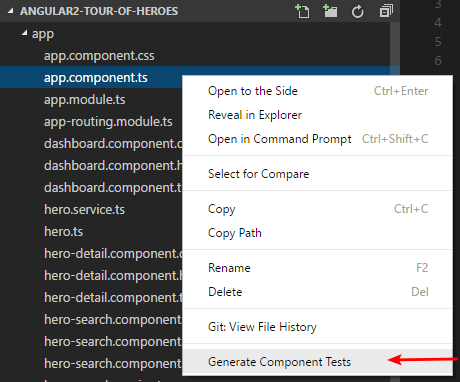Collapse the app folder arrow
The width and height of the screenshot is (460, 382).
[x=24, y=33]
